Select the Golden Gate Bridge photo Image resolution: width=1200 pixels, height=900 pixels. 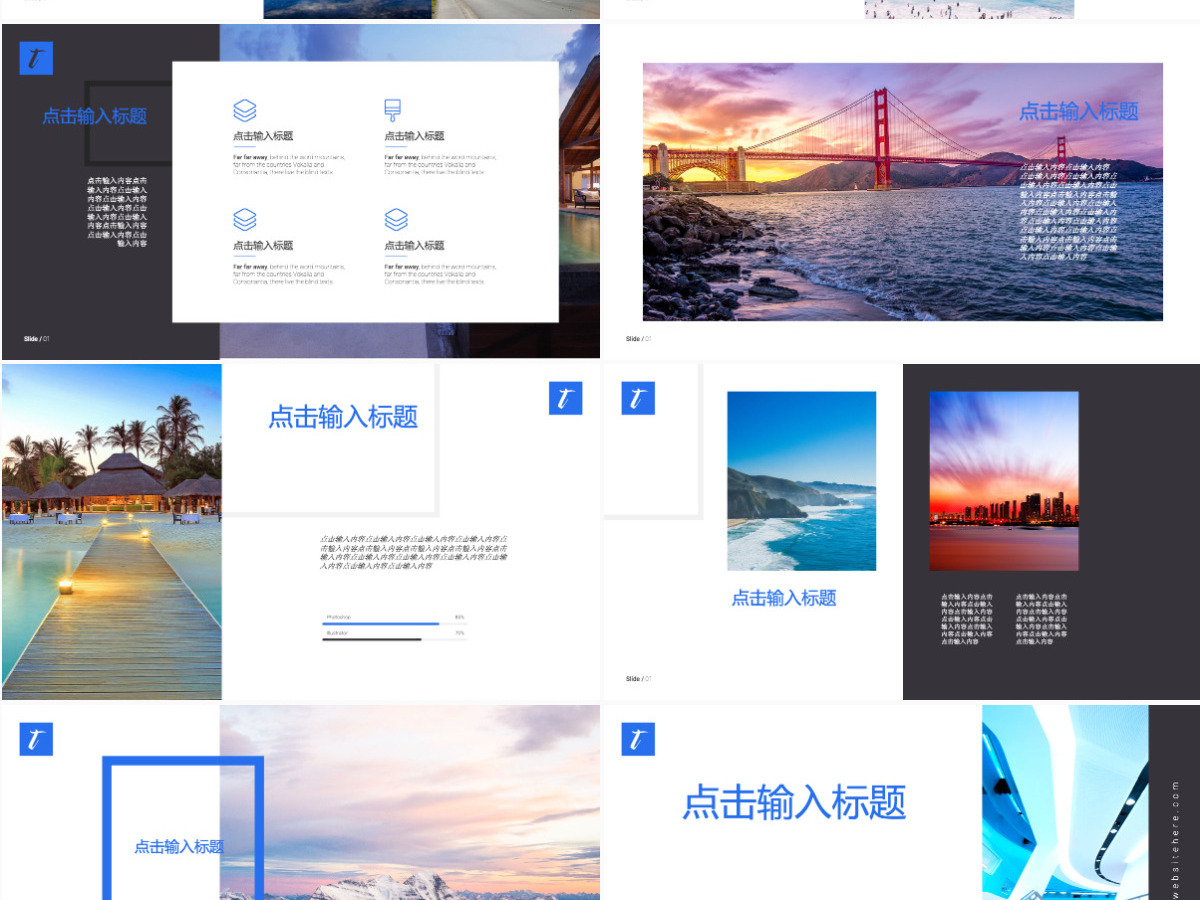[x=903, y=192]
